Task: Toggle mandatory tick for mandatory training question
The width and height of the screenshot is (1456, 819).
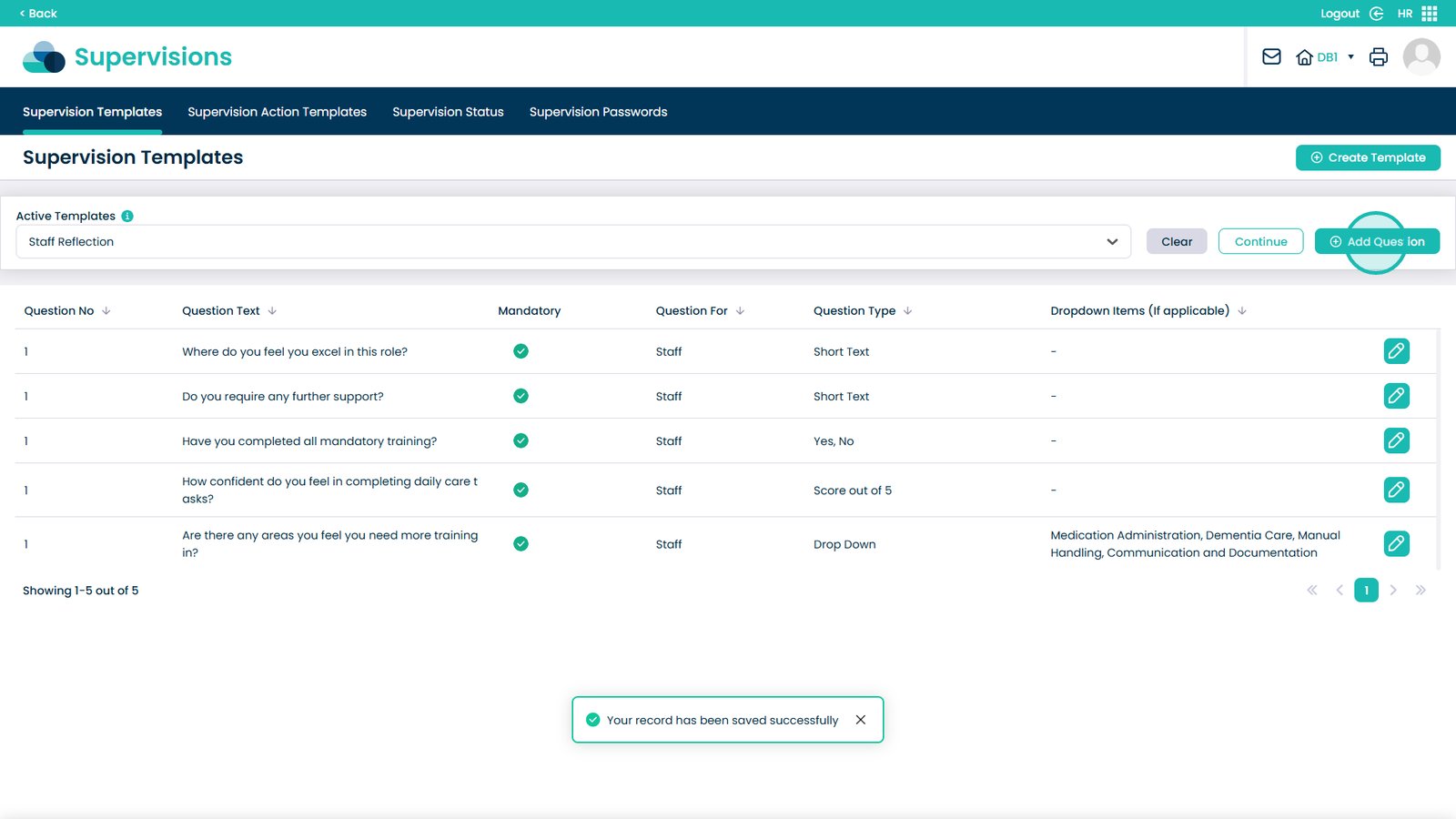Action: tap(521, 440)
